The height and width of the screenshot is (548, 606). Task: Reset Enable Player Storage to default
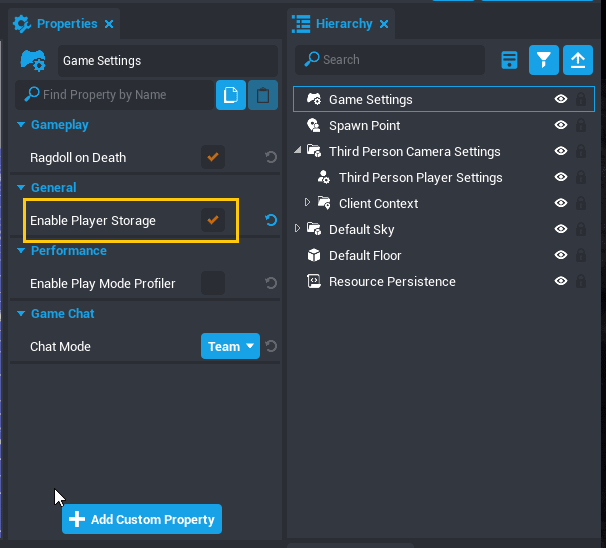point(271,220)
